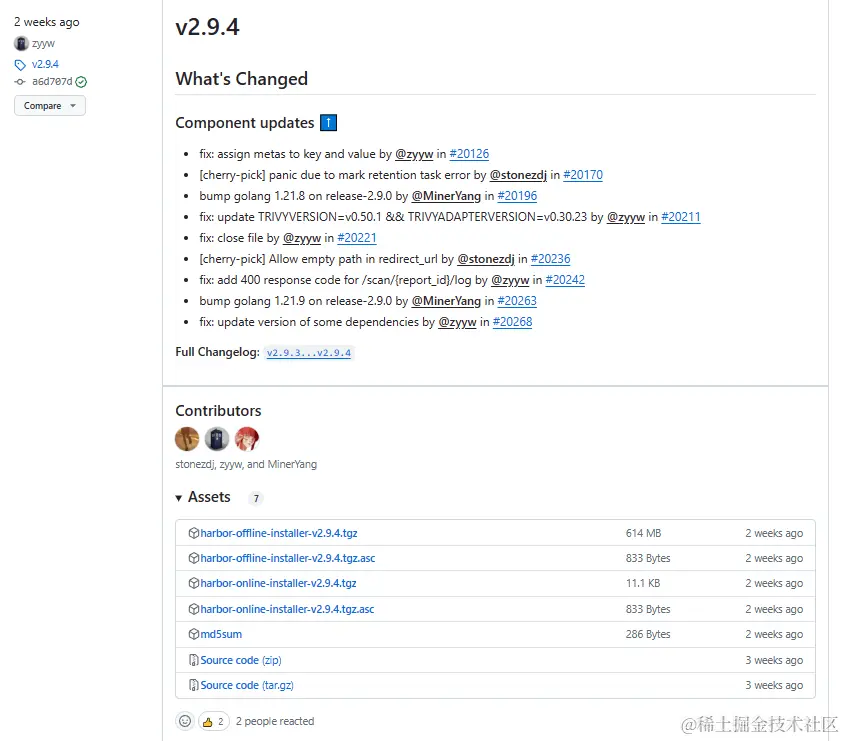The height and width of the screenshot is (741, 845).
Task: Open pull request #20236
Action: click(550, 259)
